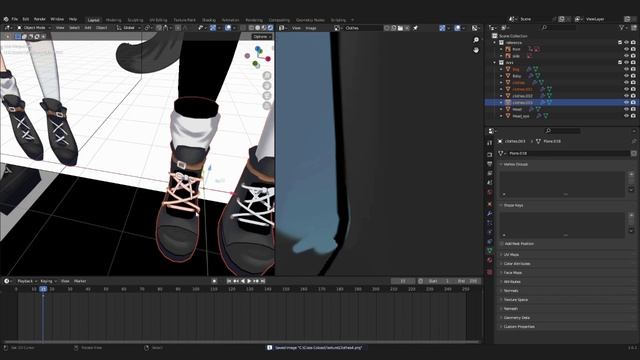Disable rendering of clothes.002 object
This screenshot has width=640, height=360.
click(x=633, y=96)
